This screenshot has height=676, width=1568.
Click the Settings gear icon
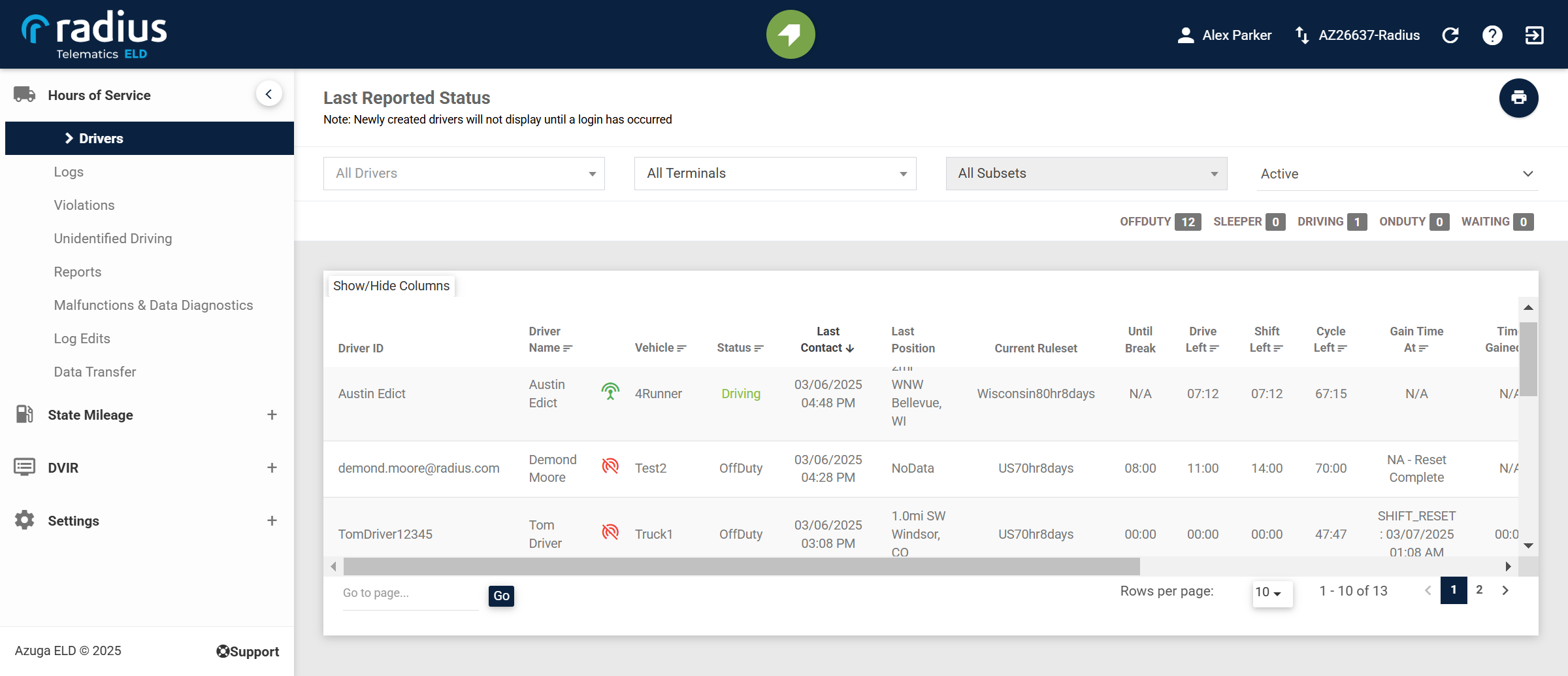[x=25, y=520]
